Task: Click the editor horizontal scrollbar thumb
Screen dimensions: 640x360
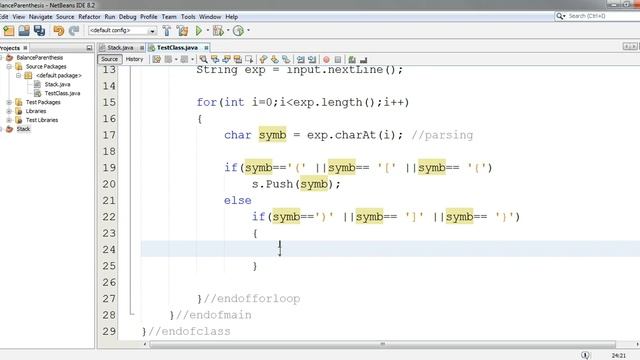Action: (x=382, y=344)
